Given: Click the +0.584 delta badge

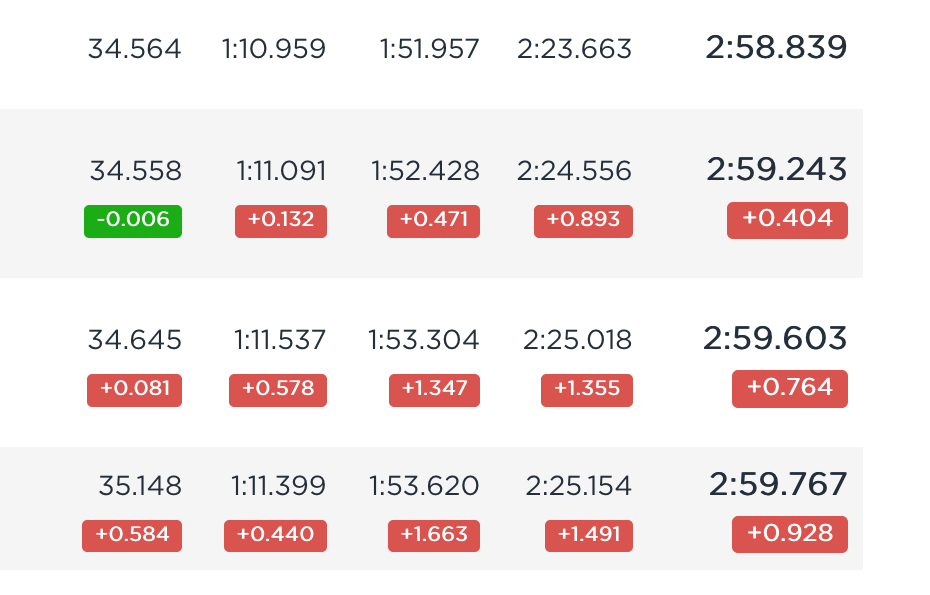Looking at the screenshot, I should point(132,536).
